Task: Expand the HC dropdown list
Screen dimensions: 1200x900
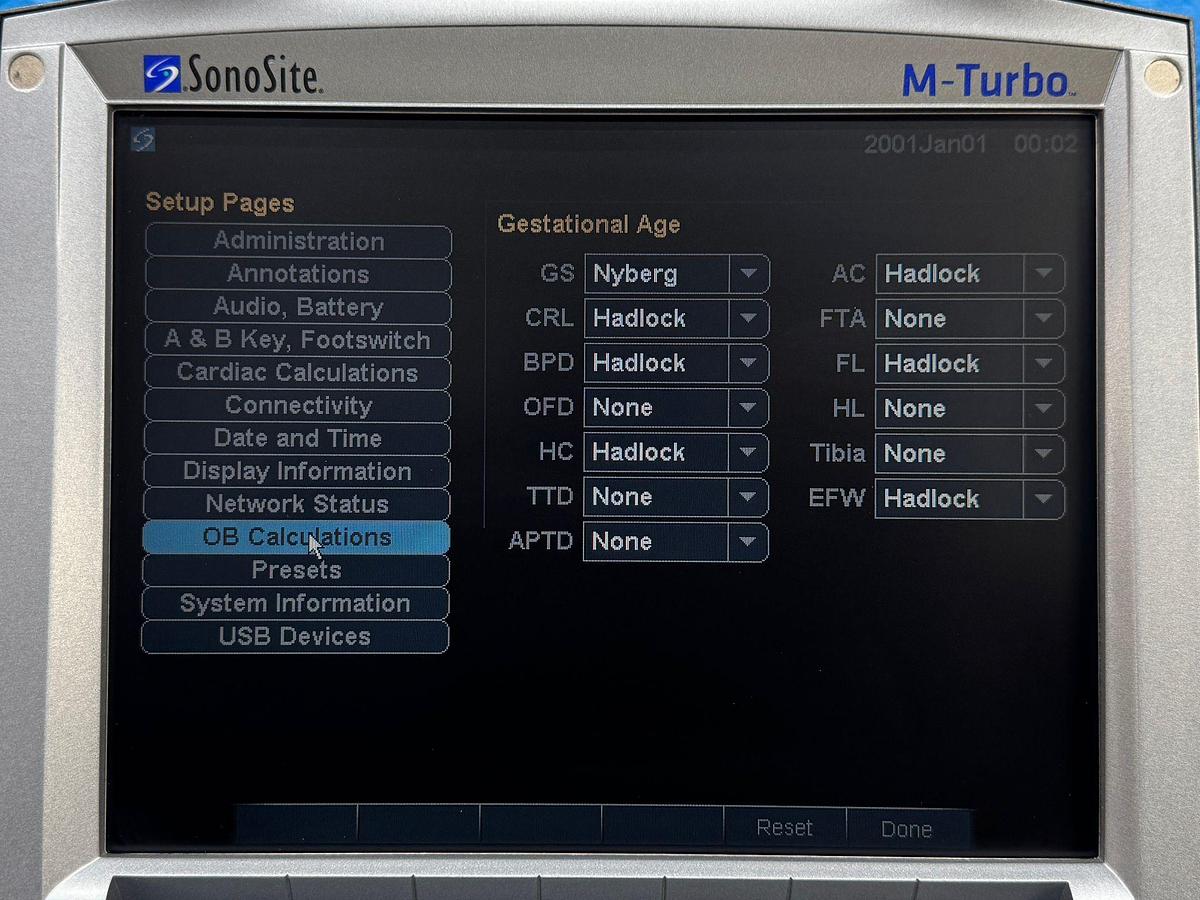Action: 748,452
